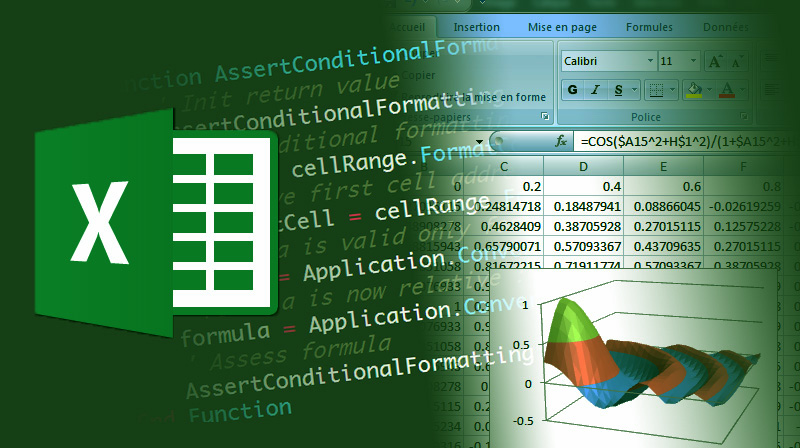The height and width of the screenshot is (448, 800).
Task: Select the cell containing 0.4
Action: click(583, 186)
